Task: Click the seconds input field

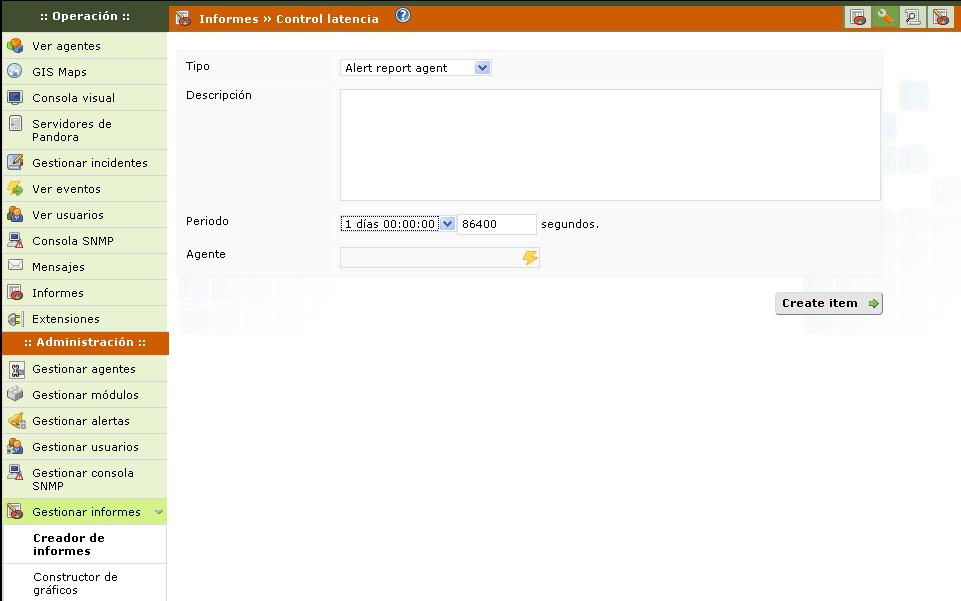Action: (x=496, y=224)
